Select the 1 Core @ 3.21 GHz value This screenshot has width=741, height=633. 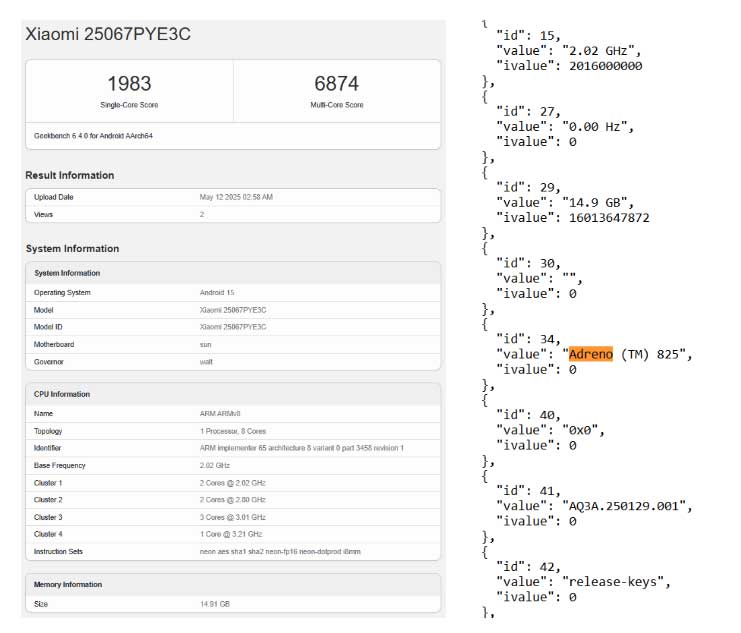[x=231, y=534]
